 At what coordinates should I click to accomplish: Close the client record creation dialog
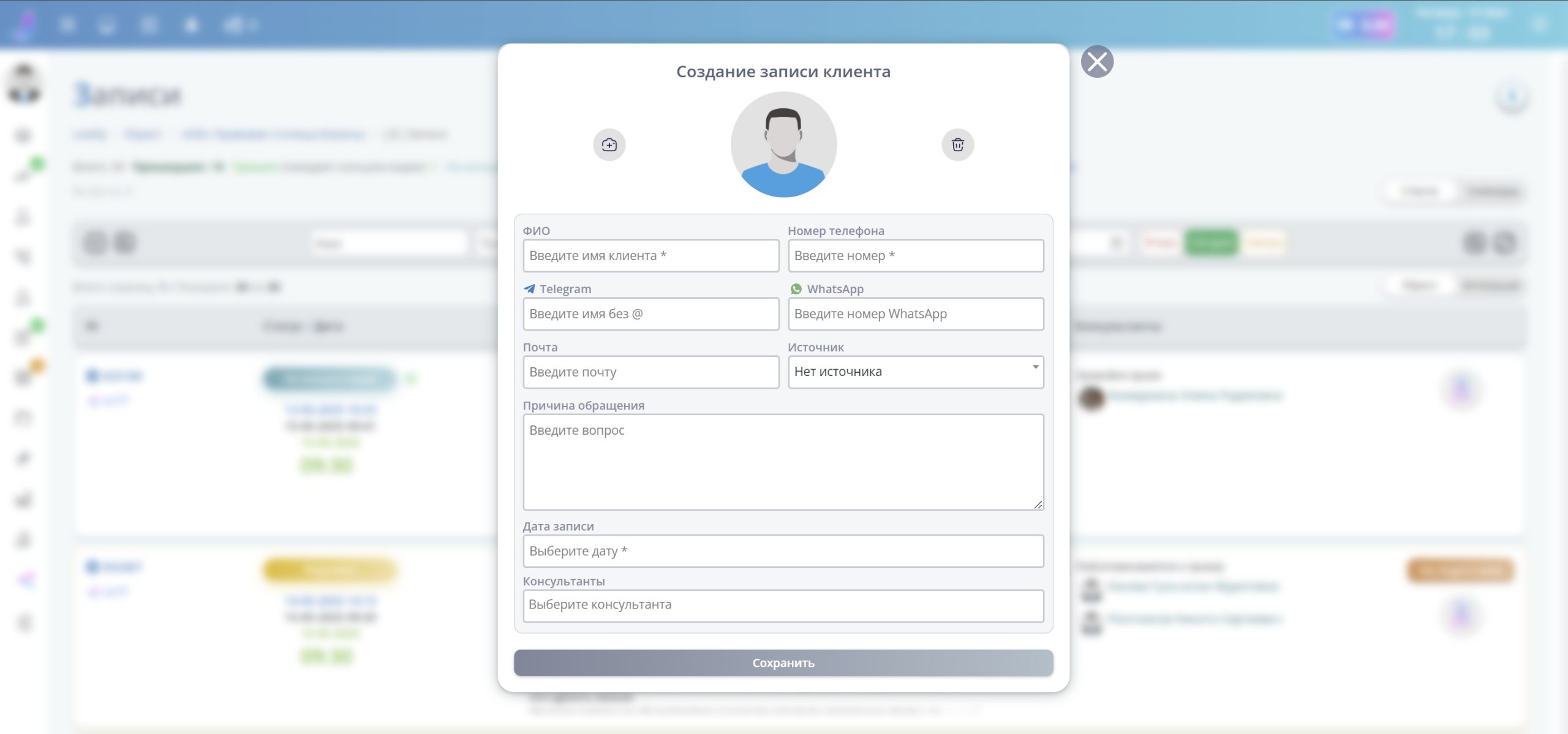pyautogui.click(x=1097, y=62)
